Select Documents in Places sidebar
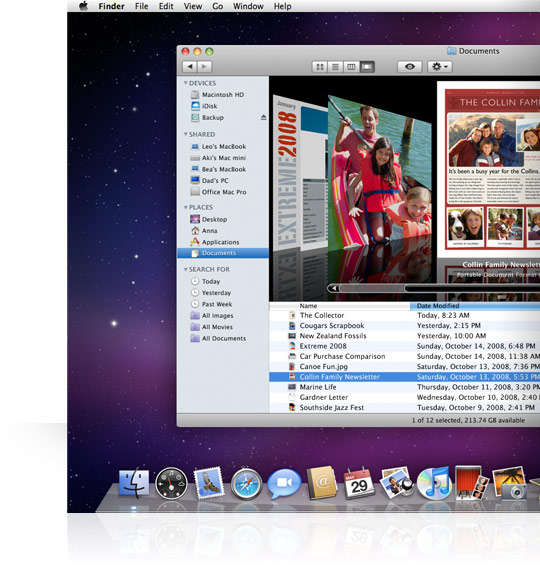 (x=223, y=253)
